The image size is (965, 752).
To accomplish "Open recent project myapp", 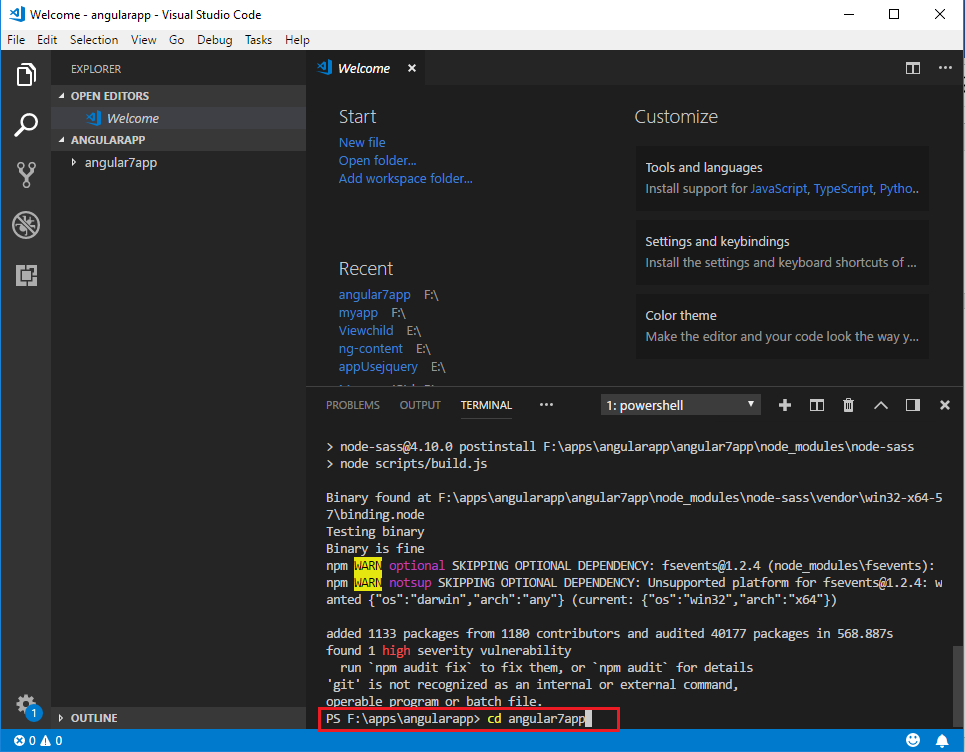I will coord(358,313).
